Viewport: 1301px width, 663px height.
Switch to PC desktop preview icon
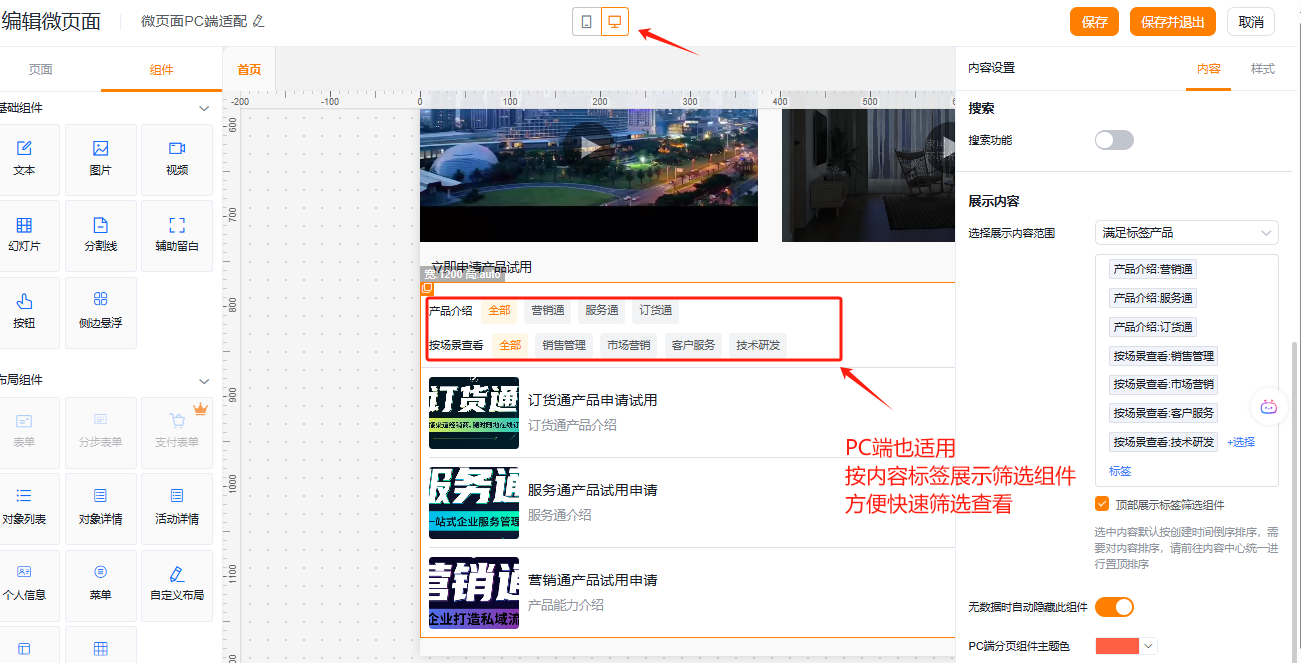point(615,21)
